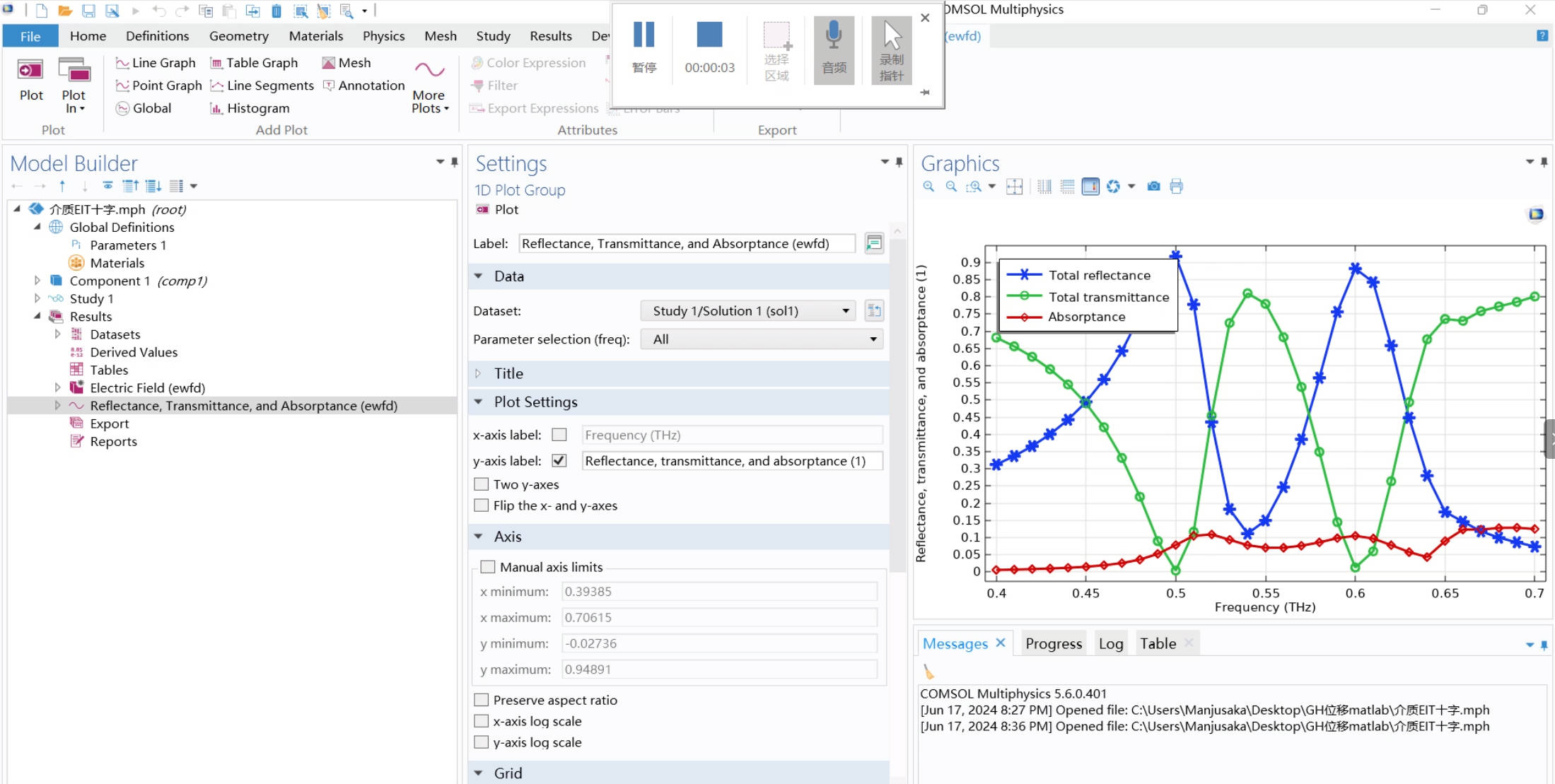
Task: Open the File menu button
Action: [30, 36]
